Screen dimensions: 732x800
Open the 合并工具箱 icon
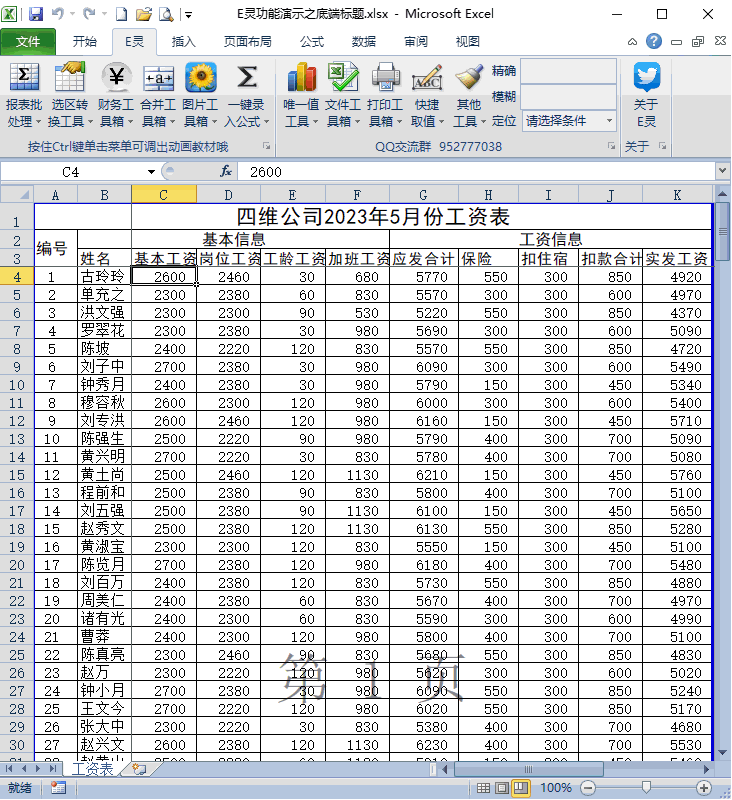tap(158, 79)
